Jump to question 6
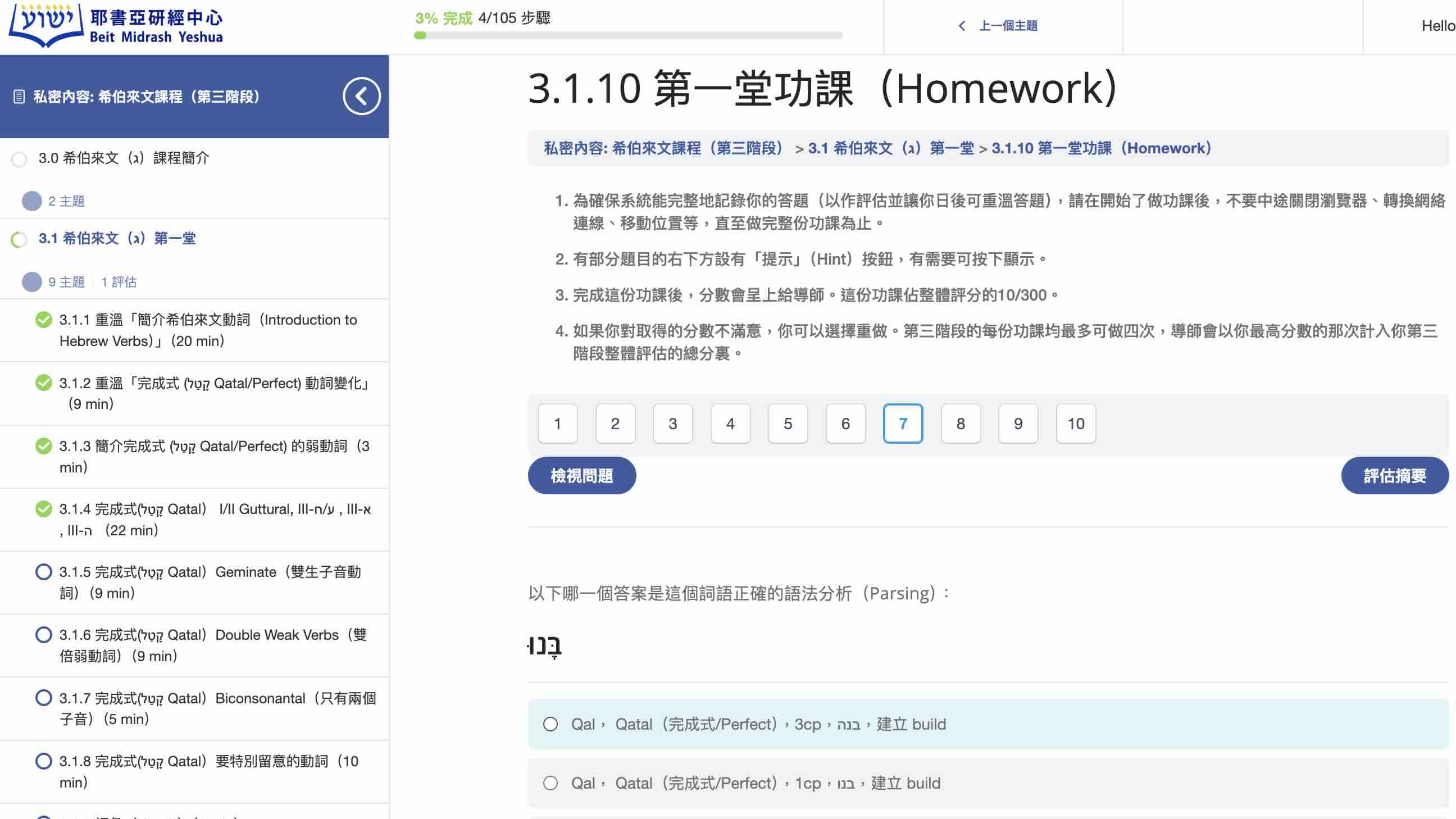 (x=845, y=424)
